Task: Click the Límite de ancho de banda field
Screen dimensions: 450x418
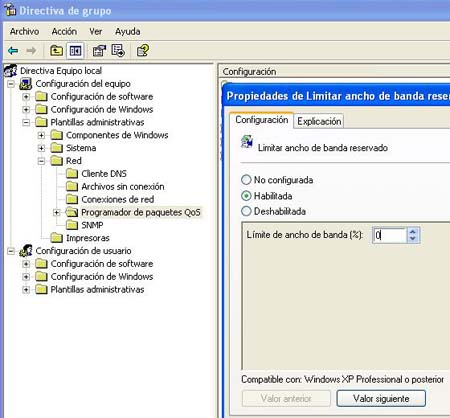Action: (389, 235)
